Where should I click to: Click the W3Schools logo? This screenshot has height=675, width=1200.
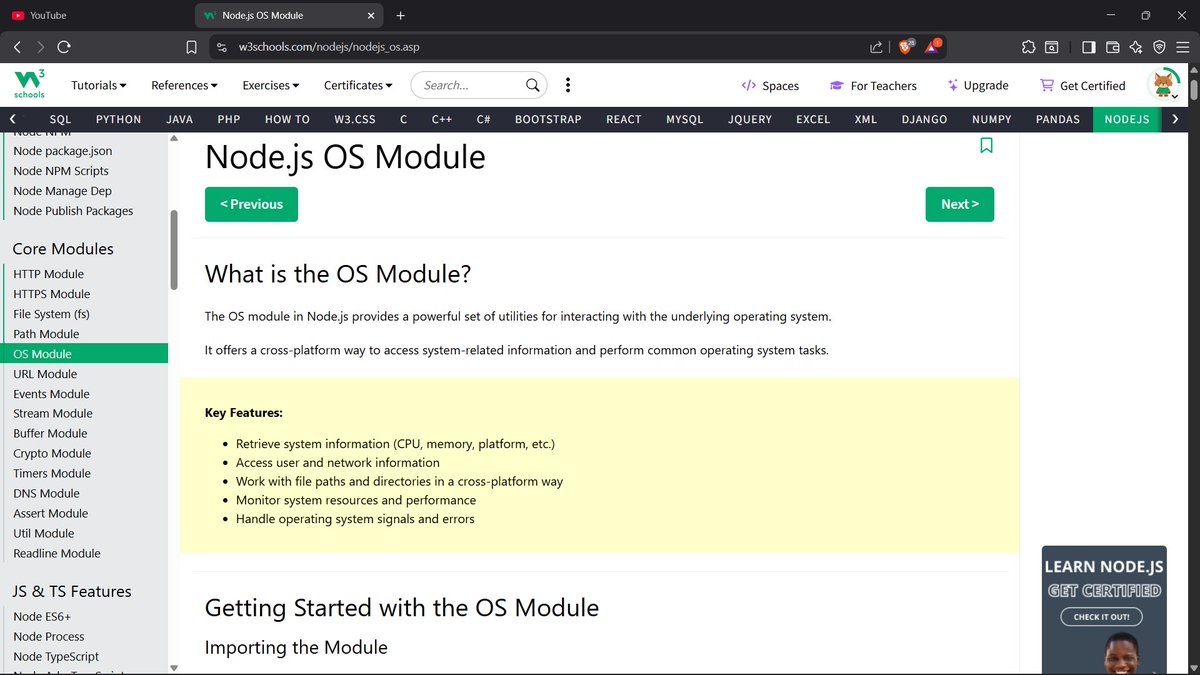[x=28, y=85]
